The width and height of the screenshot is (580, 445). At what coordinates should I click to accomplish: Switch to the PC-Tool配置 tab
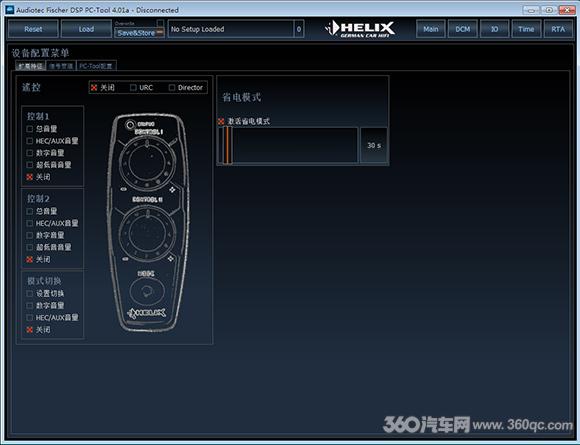(96, 66)
